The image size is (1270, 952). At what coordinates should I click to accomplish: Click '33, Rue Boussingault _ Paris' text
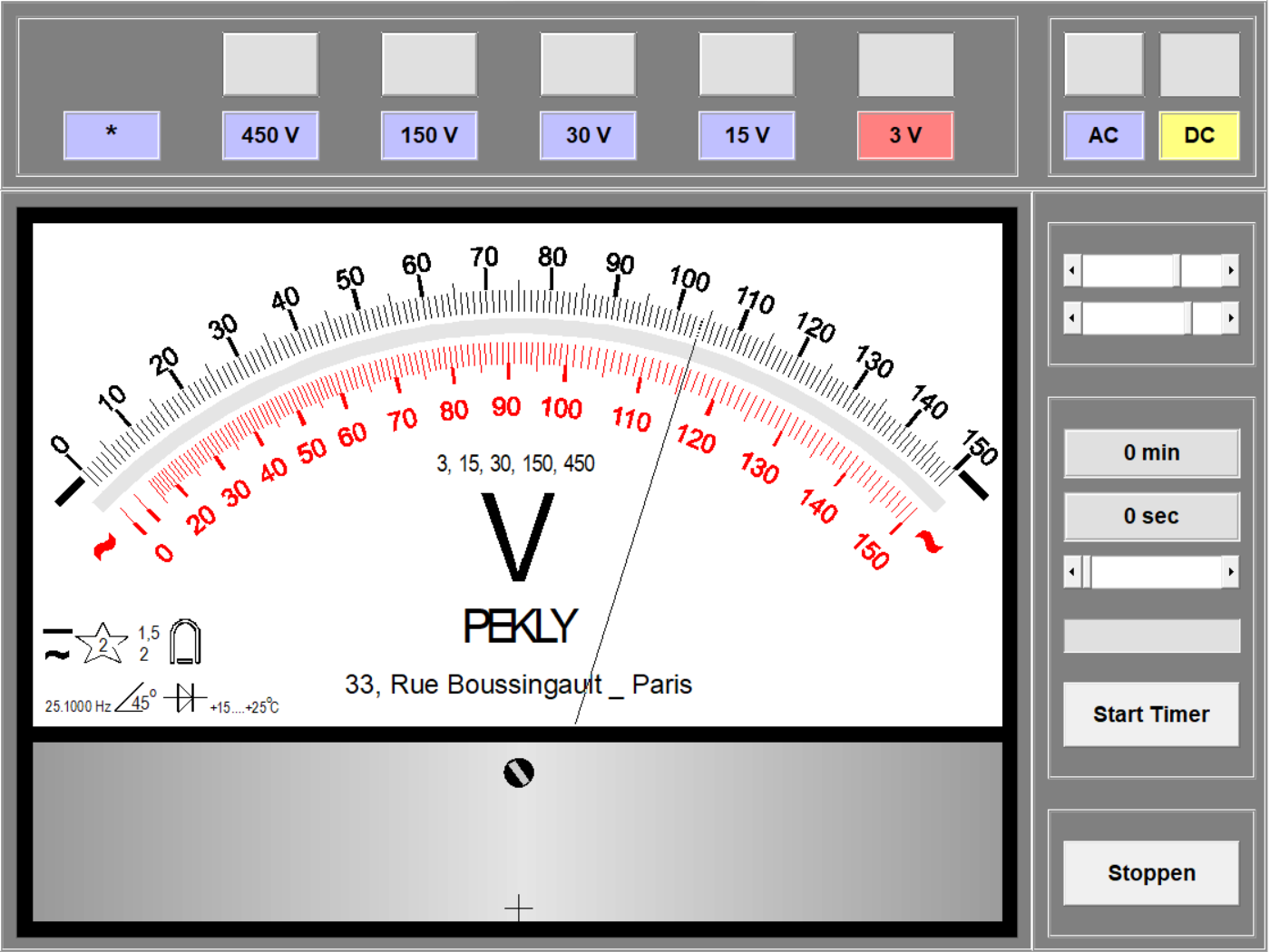point(518,685)
